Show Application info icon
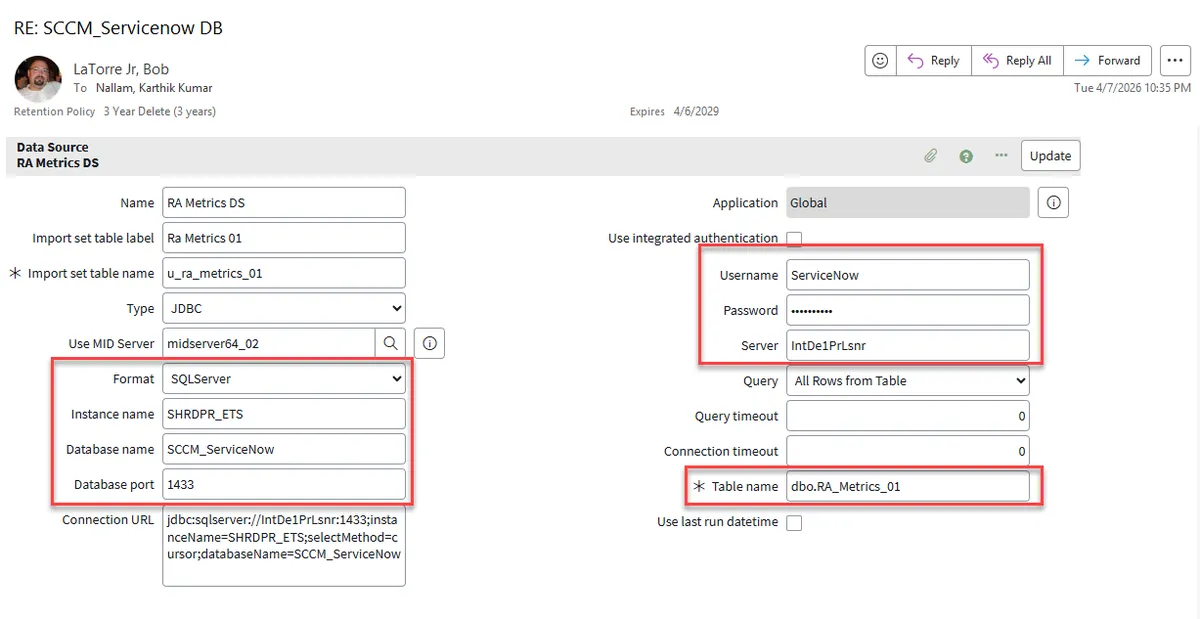The image size is (1200, 619). 1053,202
